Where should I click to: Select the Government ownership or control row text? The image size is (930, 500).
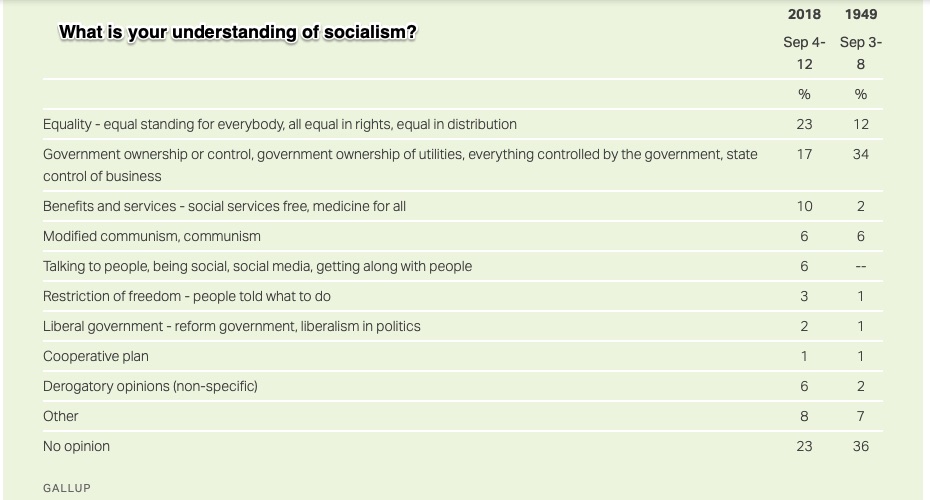tap(400, 165)
